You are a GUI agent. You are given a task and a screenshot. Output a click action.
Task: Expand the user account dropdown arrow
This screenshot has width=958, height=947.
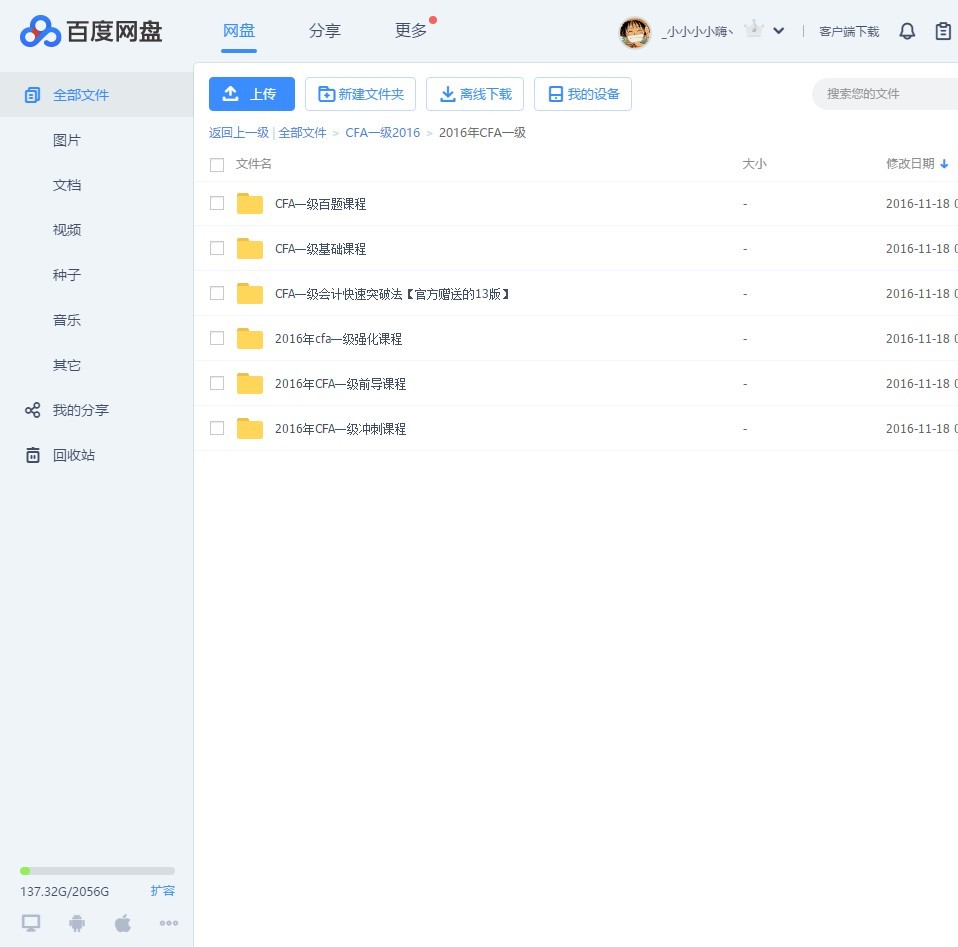pyautogui.click(x=778, y=31)
